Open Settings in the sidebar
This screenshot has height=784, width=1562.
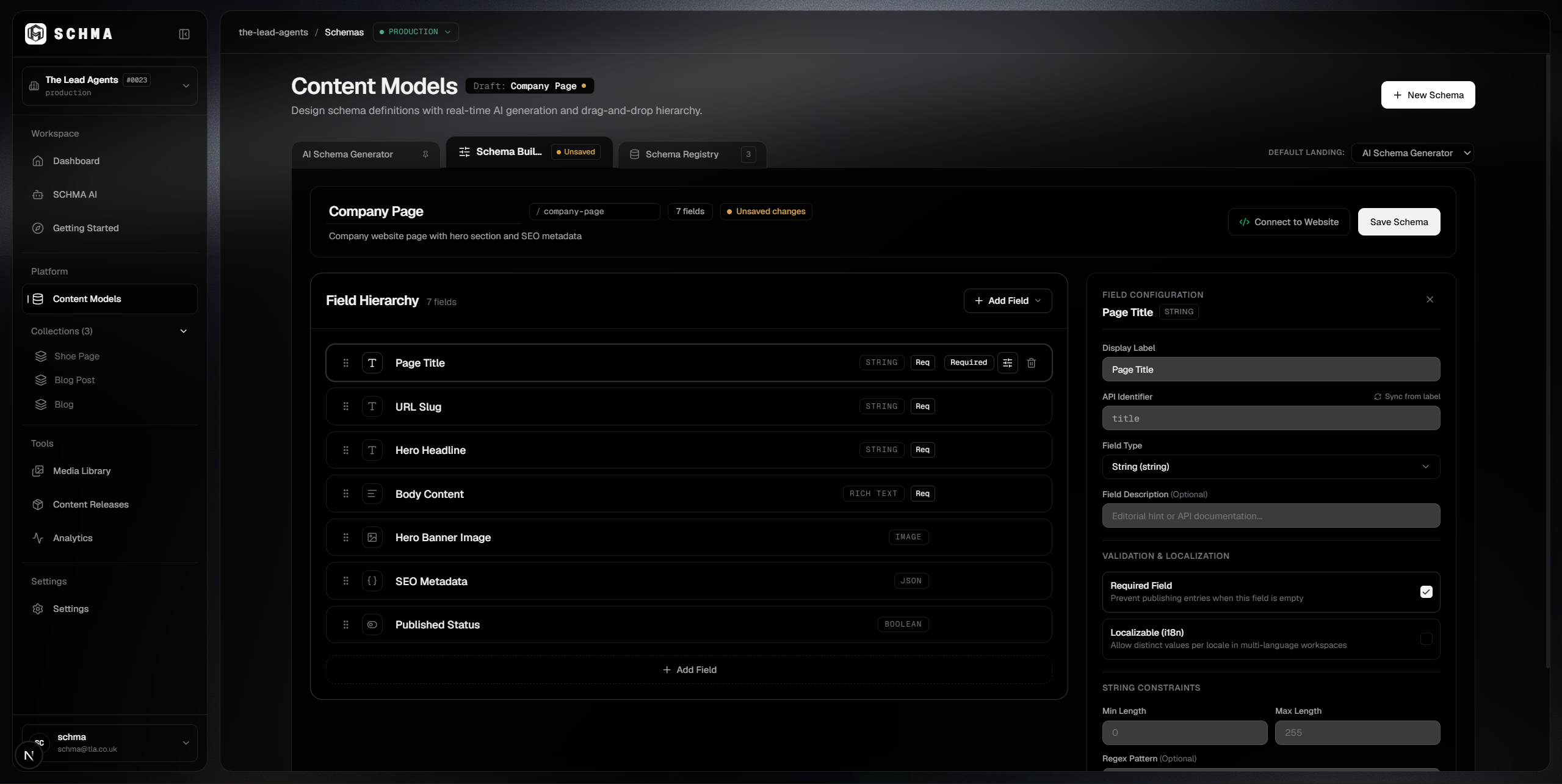(110, 609)
